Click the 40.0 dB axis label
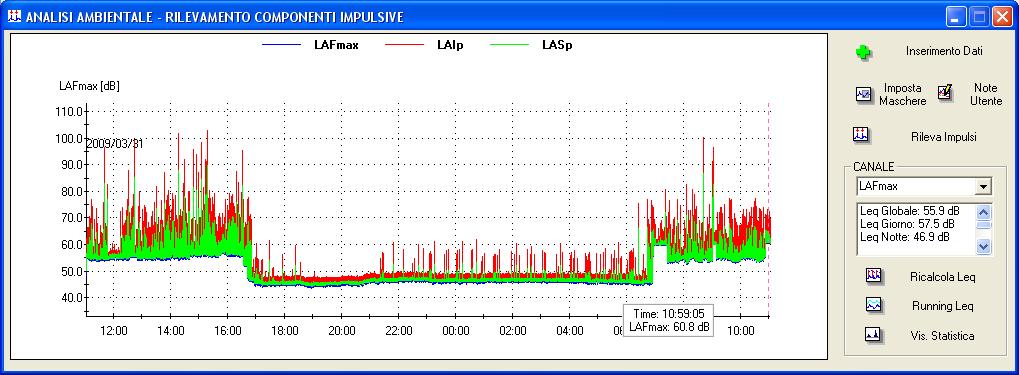This screenshot has width=1019, height=375. click(x=71, y=297)
